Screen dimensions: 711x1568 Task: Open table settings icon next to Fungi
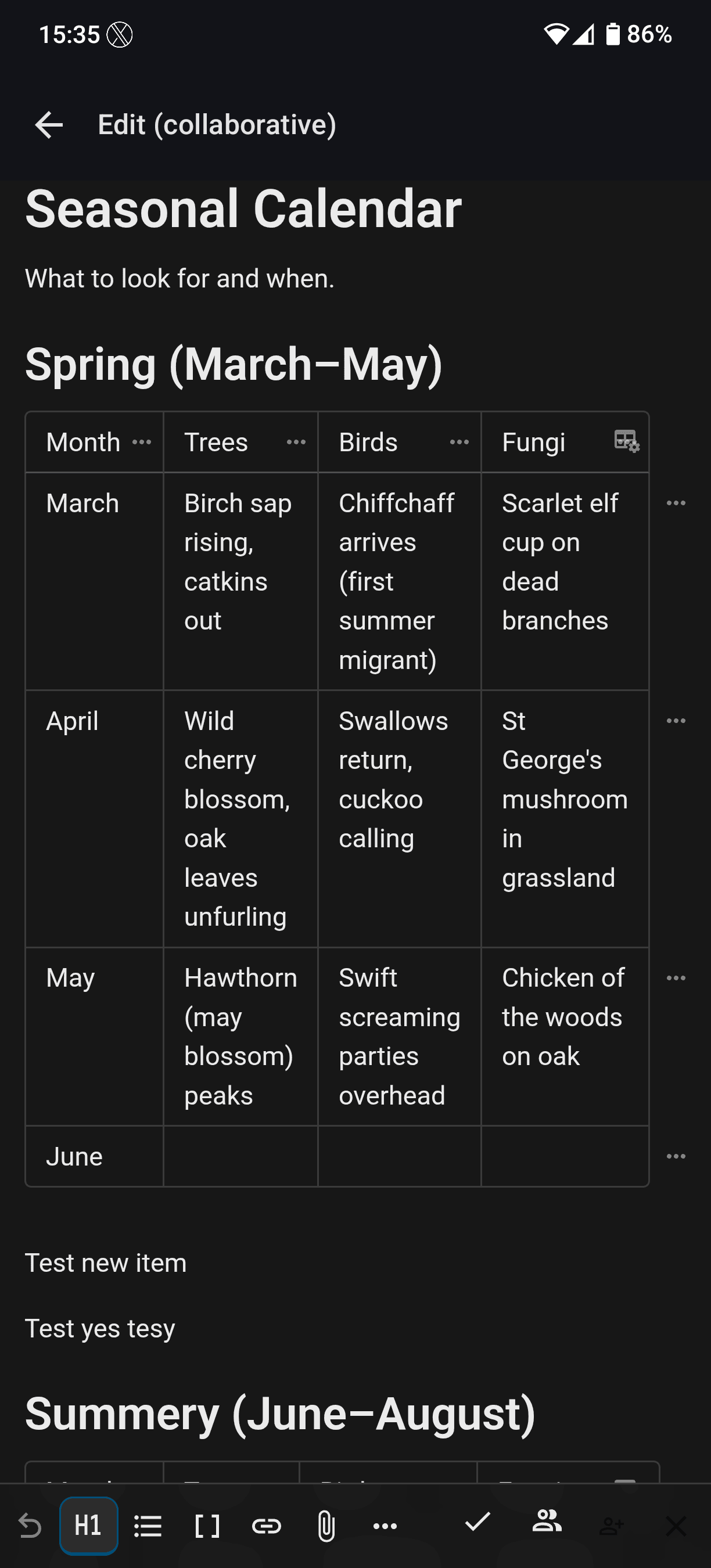[626, 441]
